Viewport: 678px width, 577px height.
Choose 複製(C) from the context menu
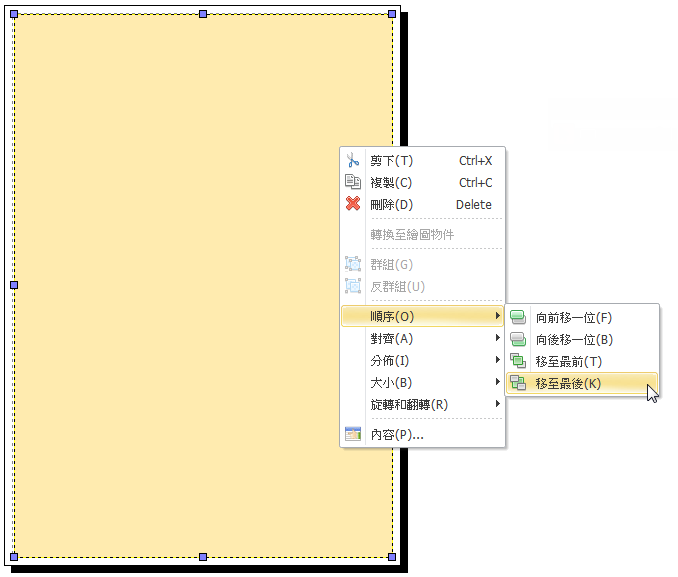click(422, 183)
